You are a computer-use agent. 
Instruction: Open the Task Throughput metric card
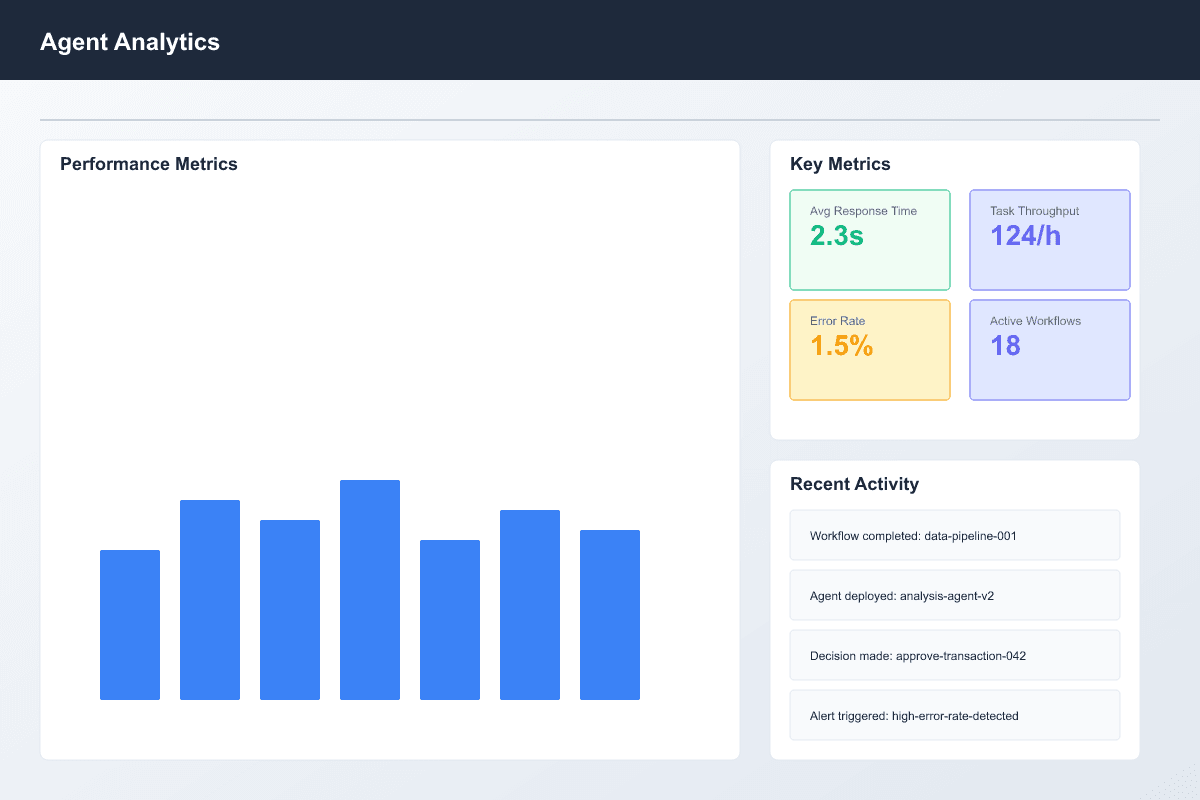1049,239
